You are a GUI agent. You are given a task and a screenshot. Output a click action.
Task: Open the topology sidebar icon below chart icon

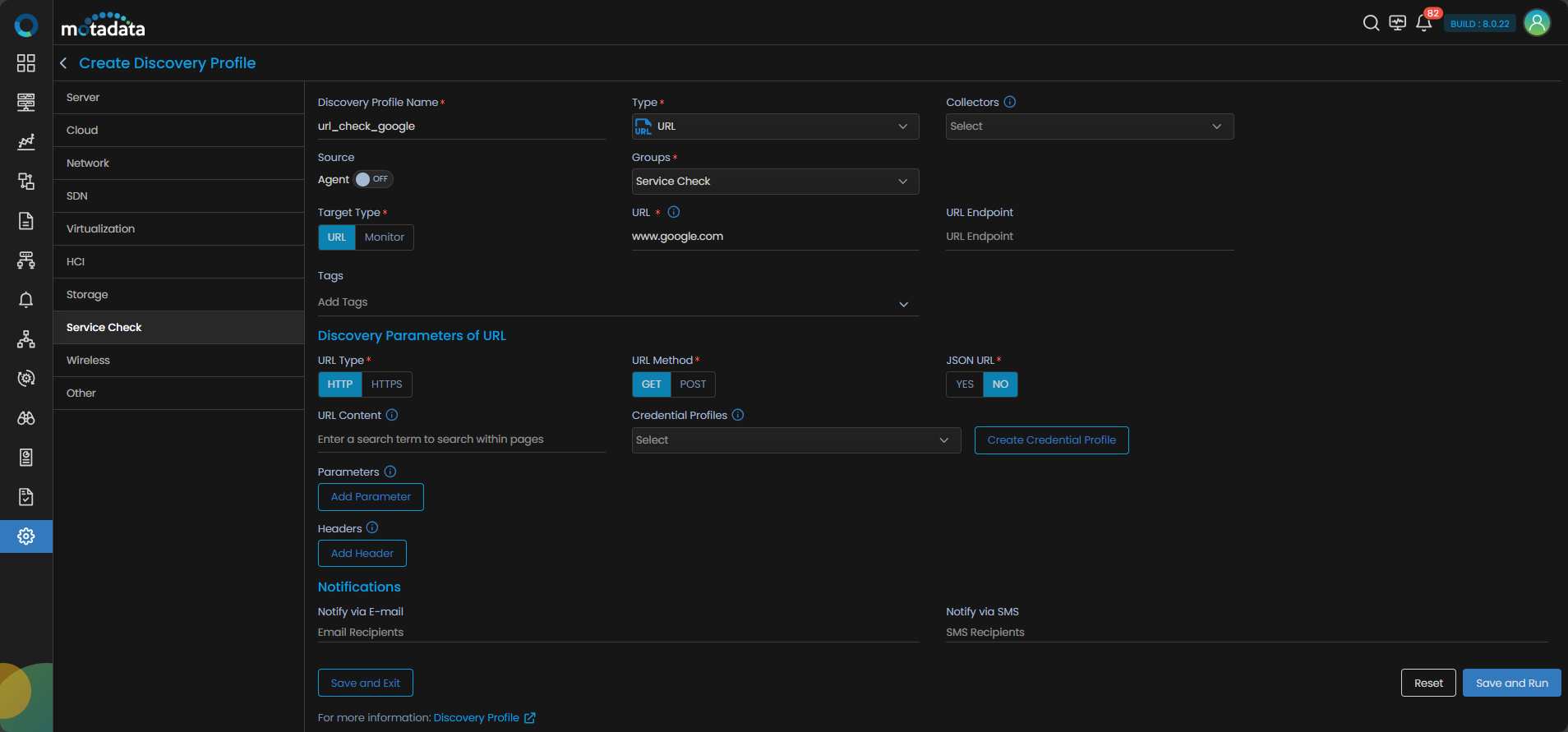click(x=26, y=182)
